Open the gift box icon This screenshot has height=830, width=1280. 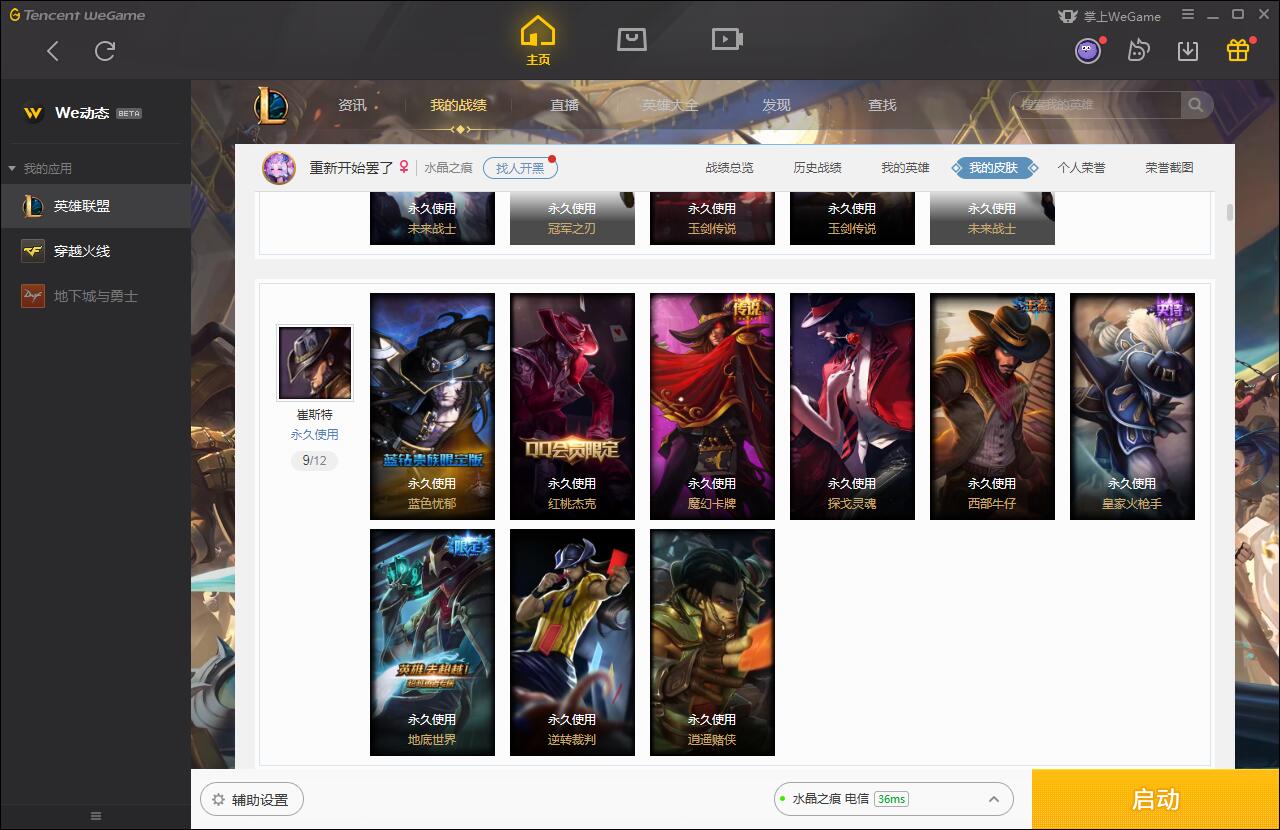(x=1238, y=50)
